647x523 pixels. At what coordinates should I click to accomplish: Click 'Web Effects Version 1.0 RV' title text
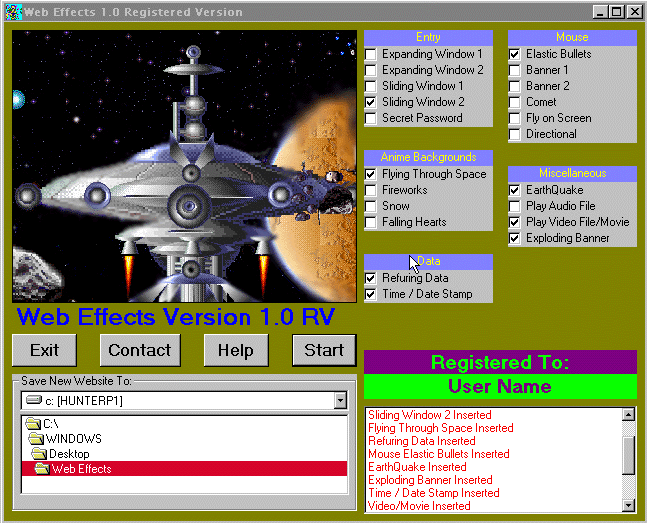pyautogui.click(x=175, y=317)
